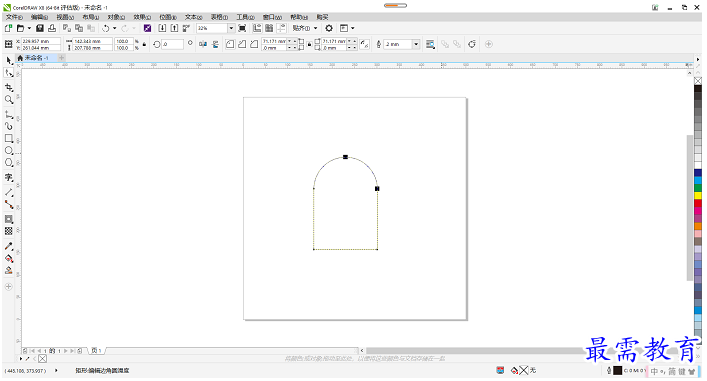Screen dimensions: 707x381
Task: Expand the application launcher dropdown arrow
Action: (353, 28)
